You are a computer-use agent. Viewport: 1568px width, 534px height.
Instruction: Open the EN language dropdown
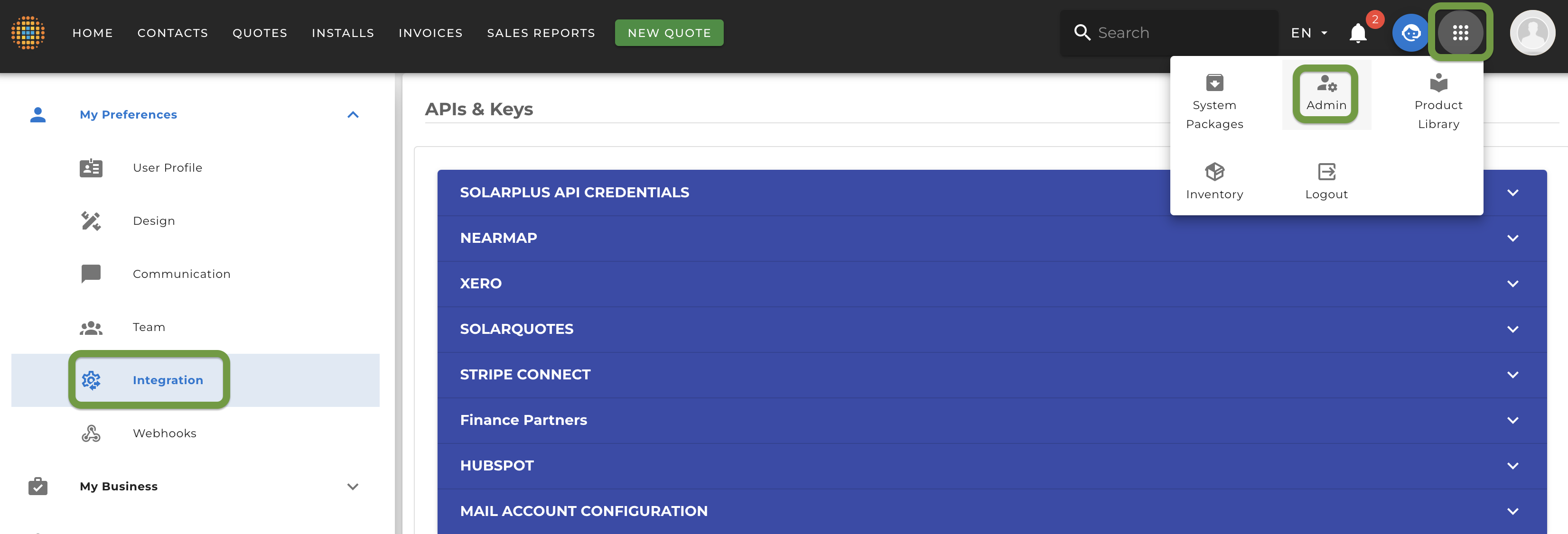click(x=1309, y=33)
